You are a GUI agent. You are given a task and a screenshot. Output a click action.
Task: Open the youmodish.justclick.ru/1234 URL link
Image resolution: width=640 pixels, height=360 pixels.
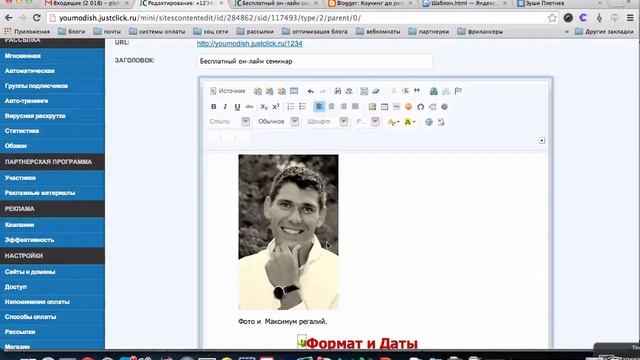pos(249,43)
